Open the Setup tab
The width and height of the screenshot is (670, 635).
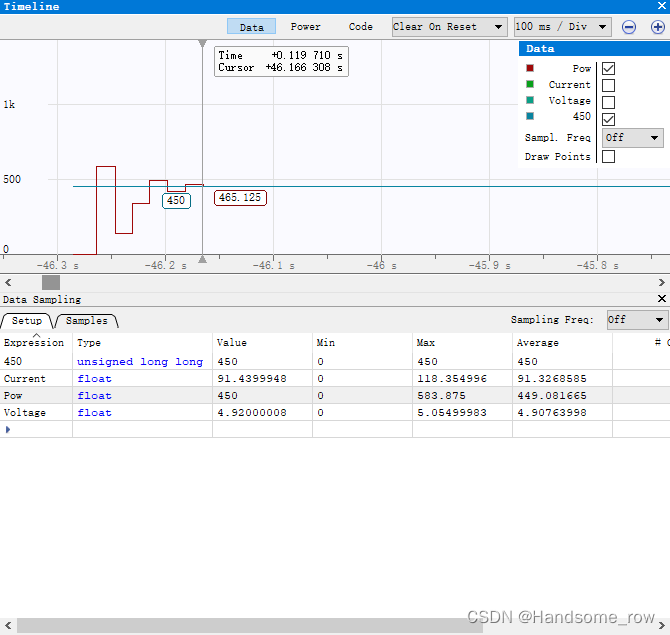point(27,321)
